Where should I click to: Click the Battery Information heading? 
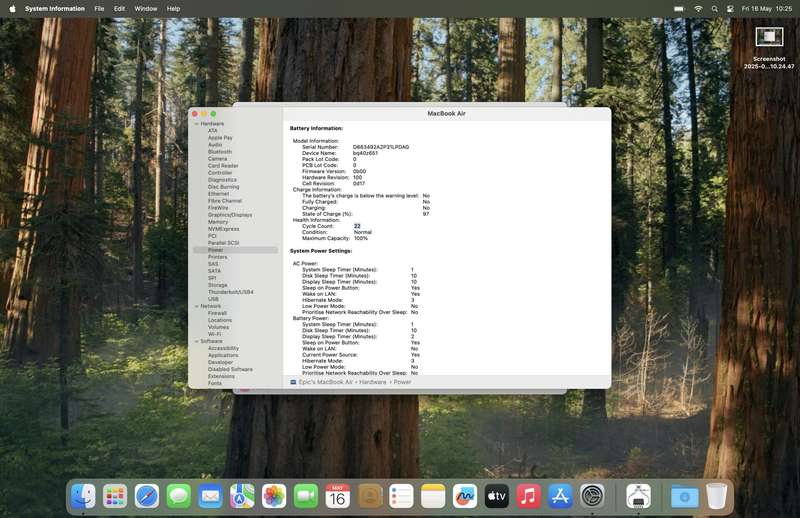coord(316,128)
